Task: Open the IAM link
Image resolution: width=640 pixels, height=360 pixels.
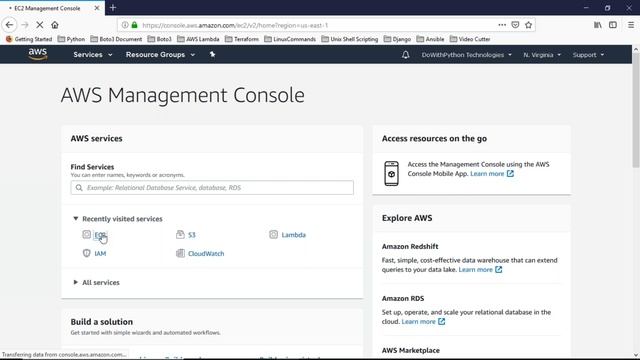Action: pyautogui.click(x=100, y=253)
